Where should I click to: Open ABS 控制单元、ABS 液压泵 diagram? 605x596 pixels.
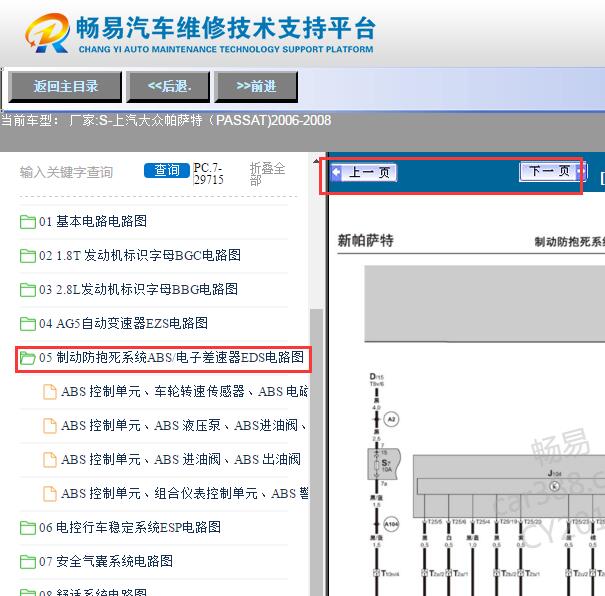184,425
